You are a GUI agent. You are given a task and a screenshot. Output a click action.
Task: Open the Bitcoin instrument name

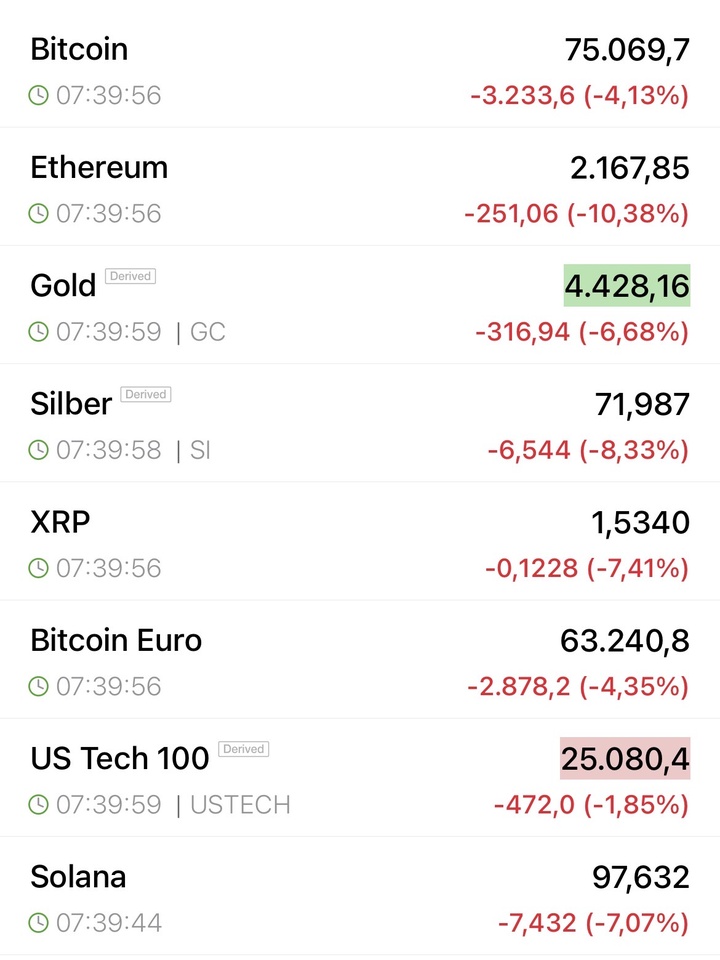coord(79,49)
